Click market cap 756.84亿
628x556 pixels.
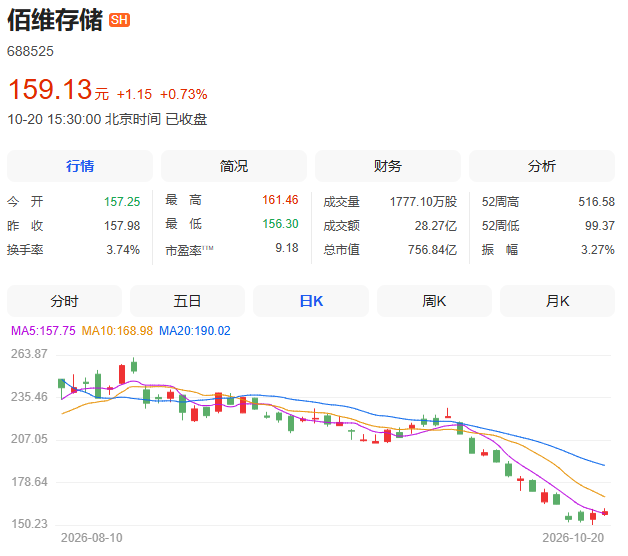[433, 250]
